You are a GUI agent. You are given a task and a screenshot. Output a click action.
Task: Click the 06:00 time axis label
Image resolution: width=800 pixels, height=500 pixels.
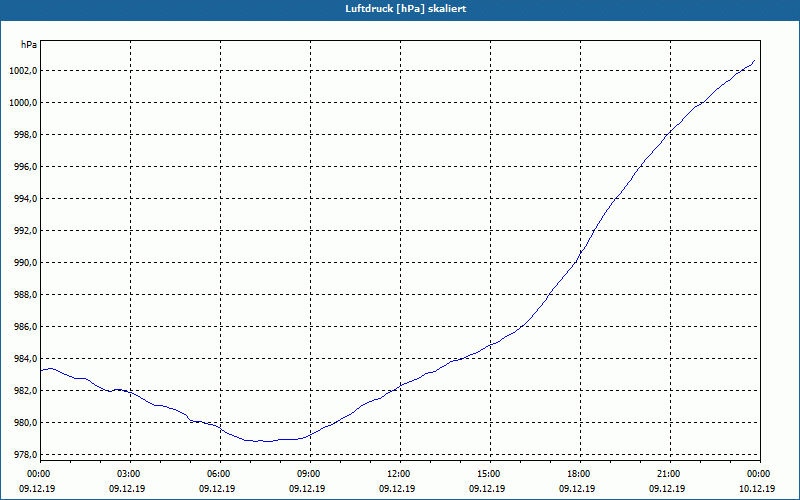pyautogui.click(x=220, y=474)
